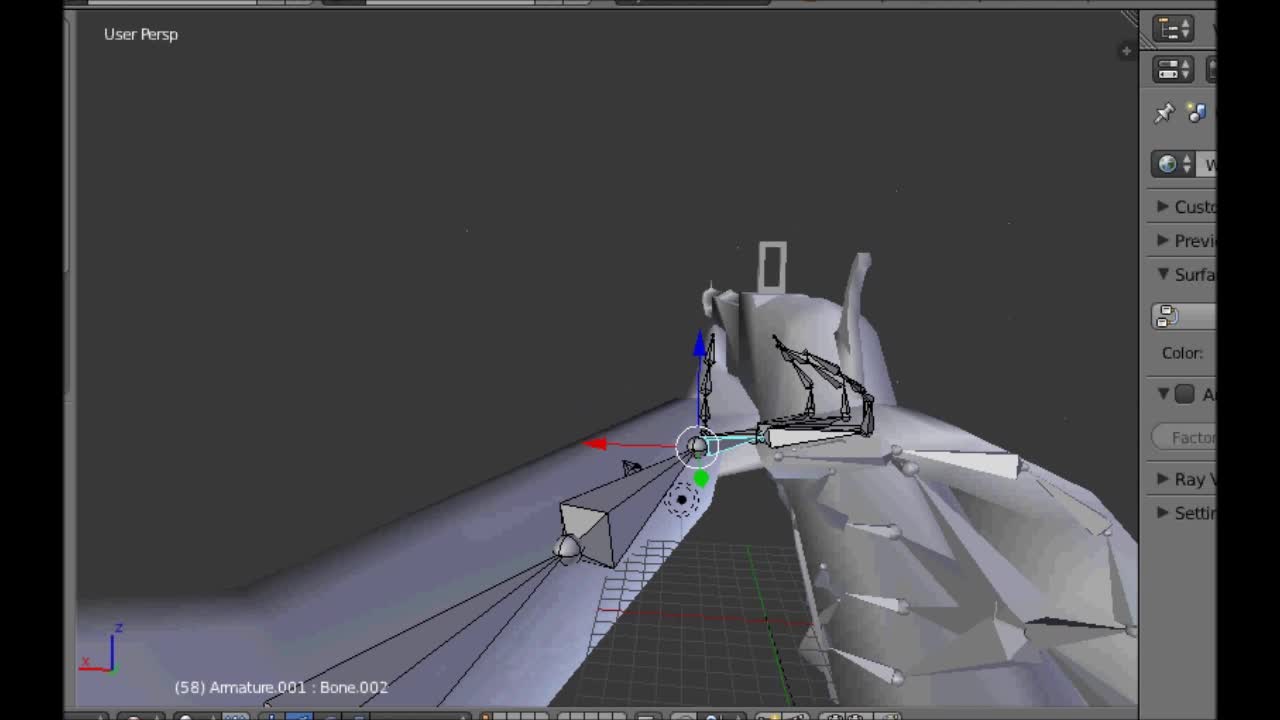Image resolution: width=1280 pixels, height=720 pixels.
Task: Open the Outliner editor type selector
Action: point(1173,29)
